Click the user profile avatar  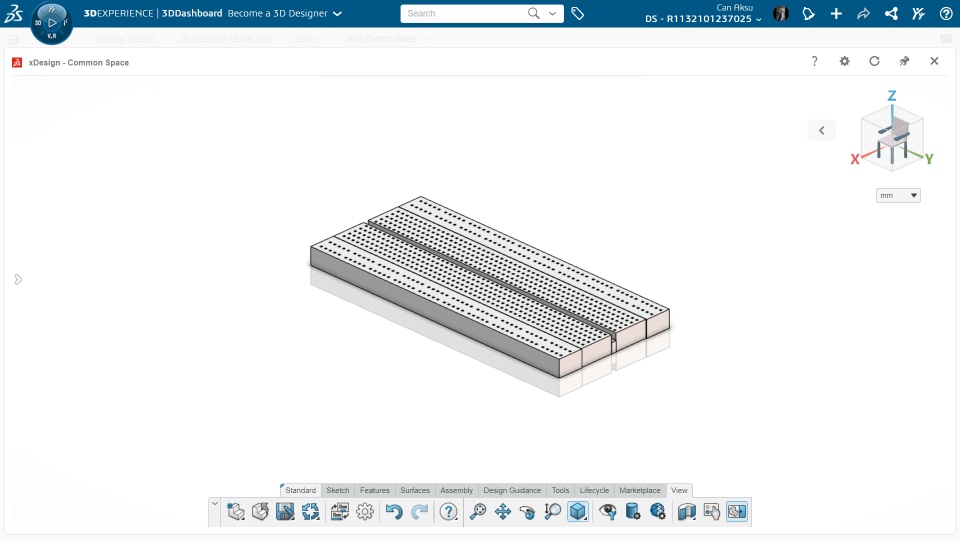pos(781,13)
